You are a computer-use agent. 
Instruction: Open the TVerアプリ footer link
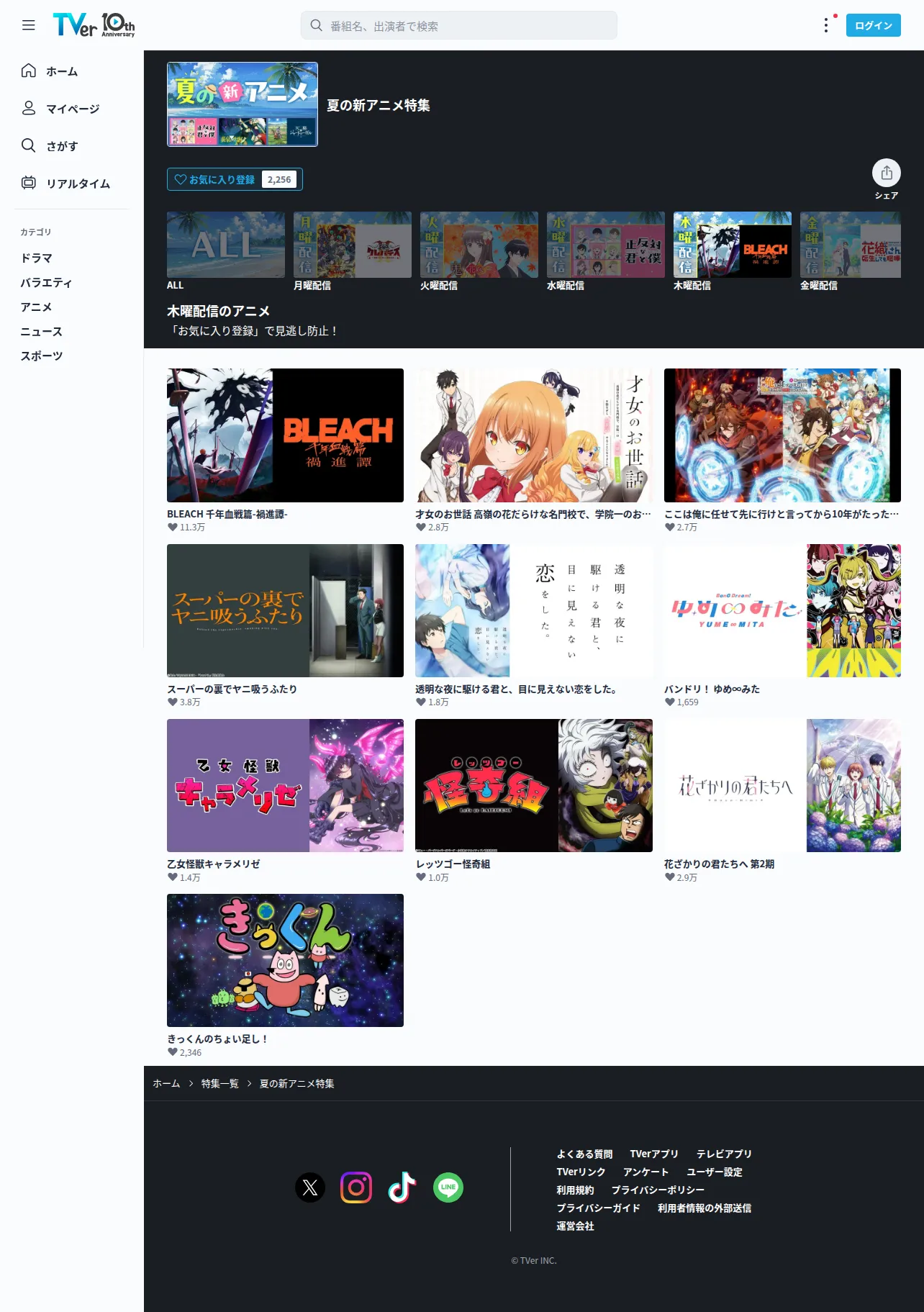pyautogui.click(x=654, y=1154)
